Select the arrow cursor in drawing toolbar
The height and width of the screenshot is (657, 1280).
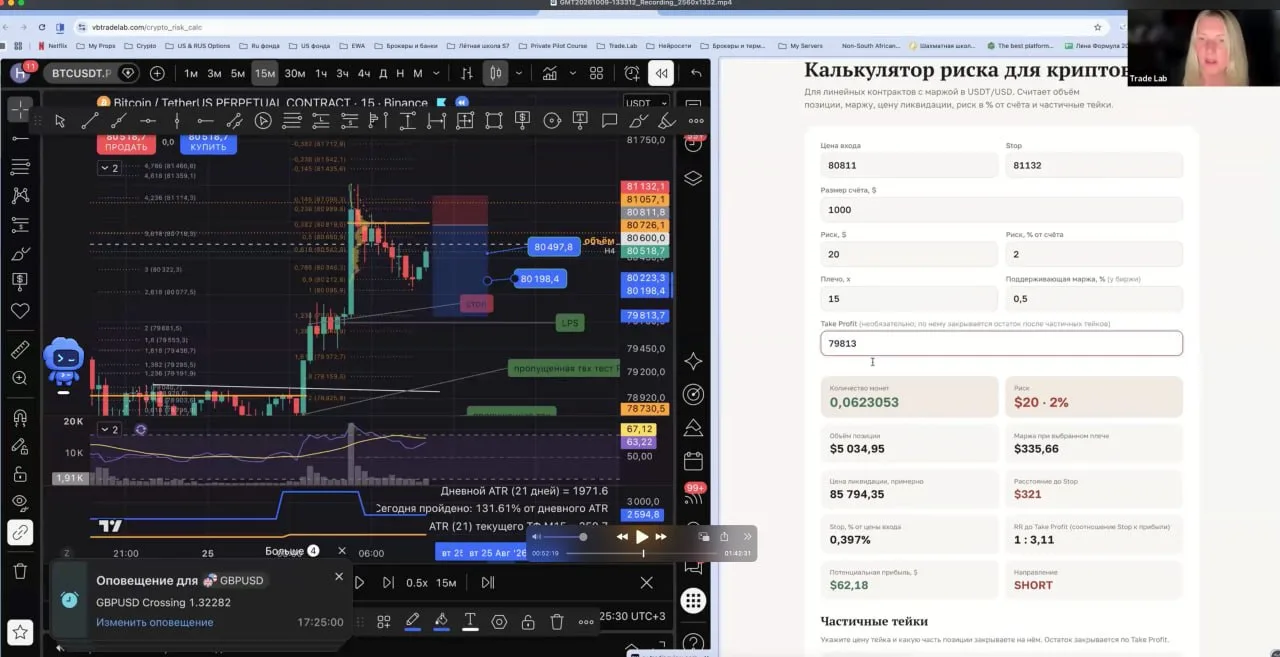click(60, 121)
